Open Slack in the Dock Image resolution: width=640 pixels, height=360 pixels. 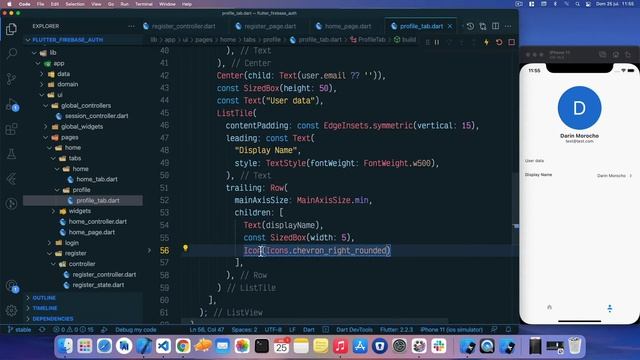pyautogui.click(x=439, y=346)
